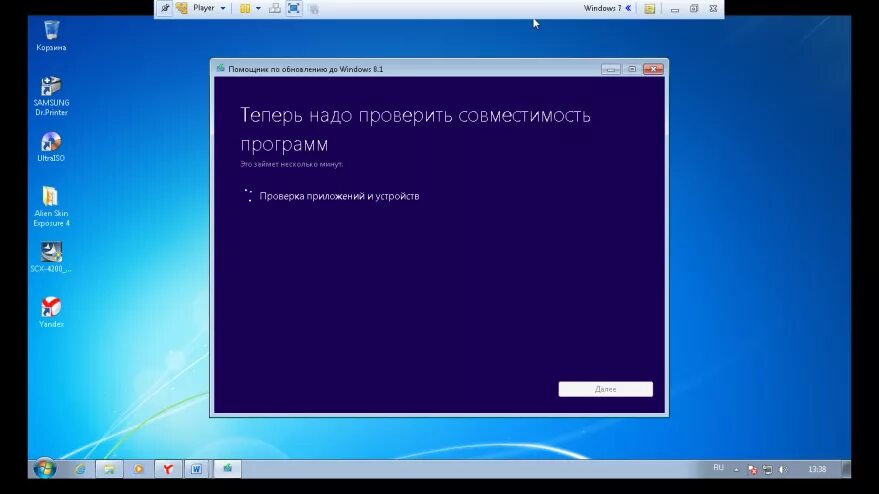Open Microsoft Word from the taskbar
The width and height of the screenshot is (879, 494).
pyautogui.click(x=196, y=469)
